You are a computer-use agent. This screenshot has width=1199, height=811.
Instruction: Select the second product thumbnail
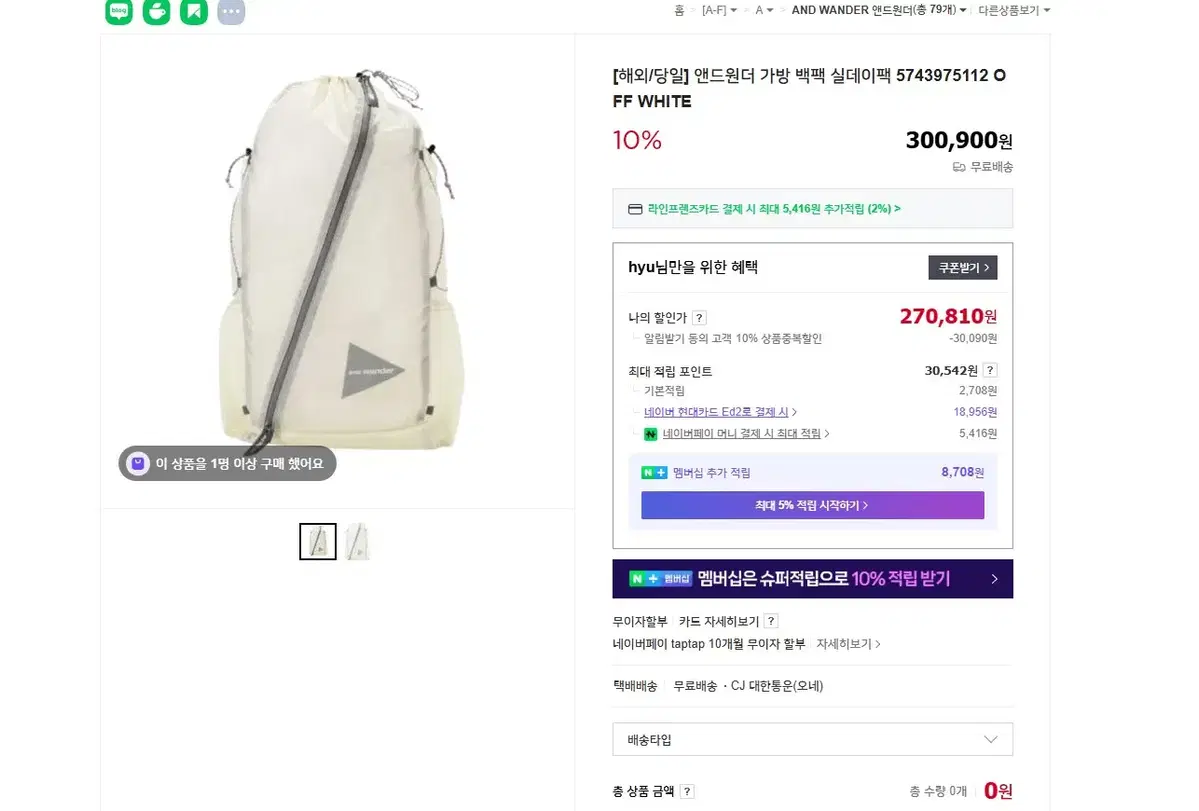357,540
